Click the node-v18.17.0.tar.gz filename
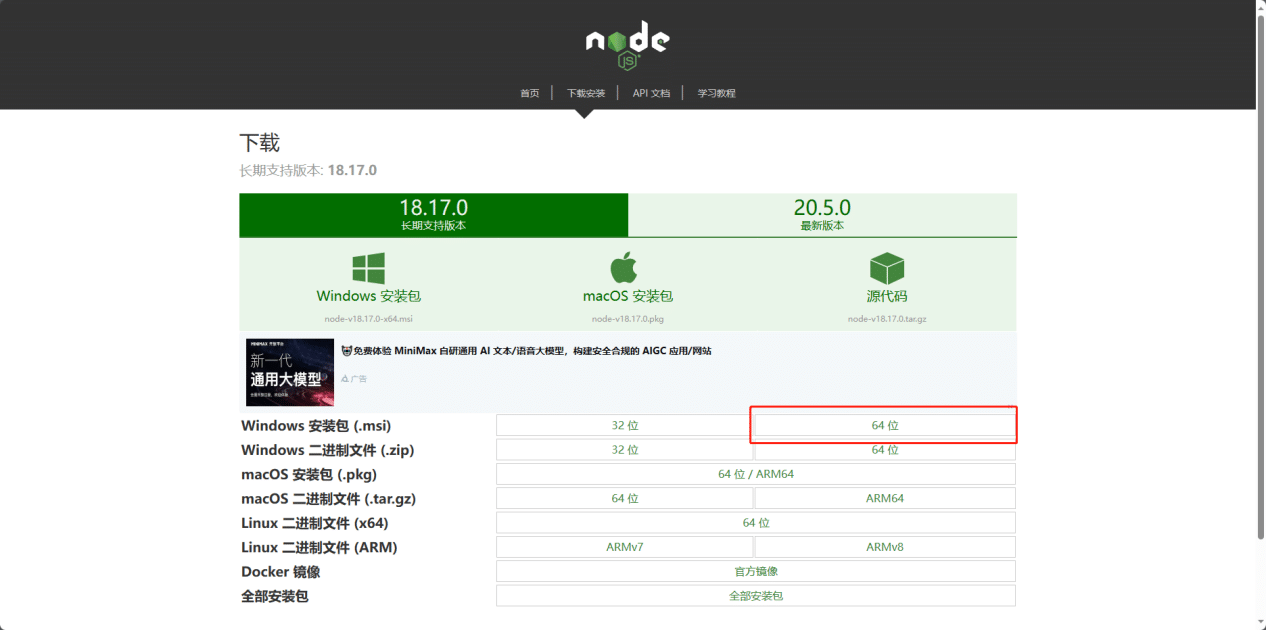Viewport: 1266px width, 630px height. click(x=887, y=319)
